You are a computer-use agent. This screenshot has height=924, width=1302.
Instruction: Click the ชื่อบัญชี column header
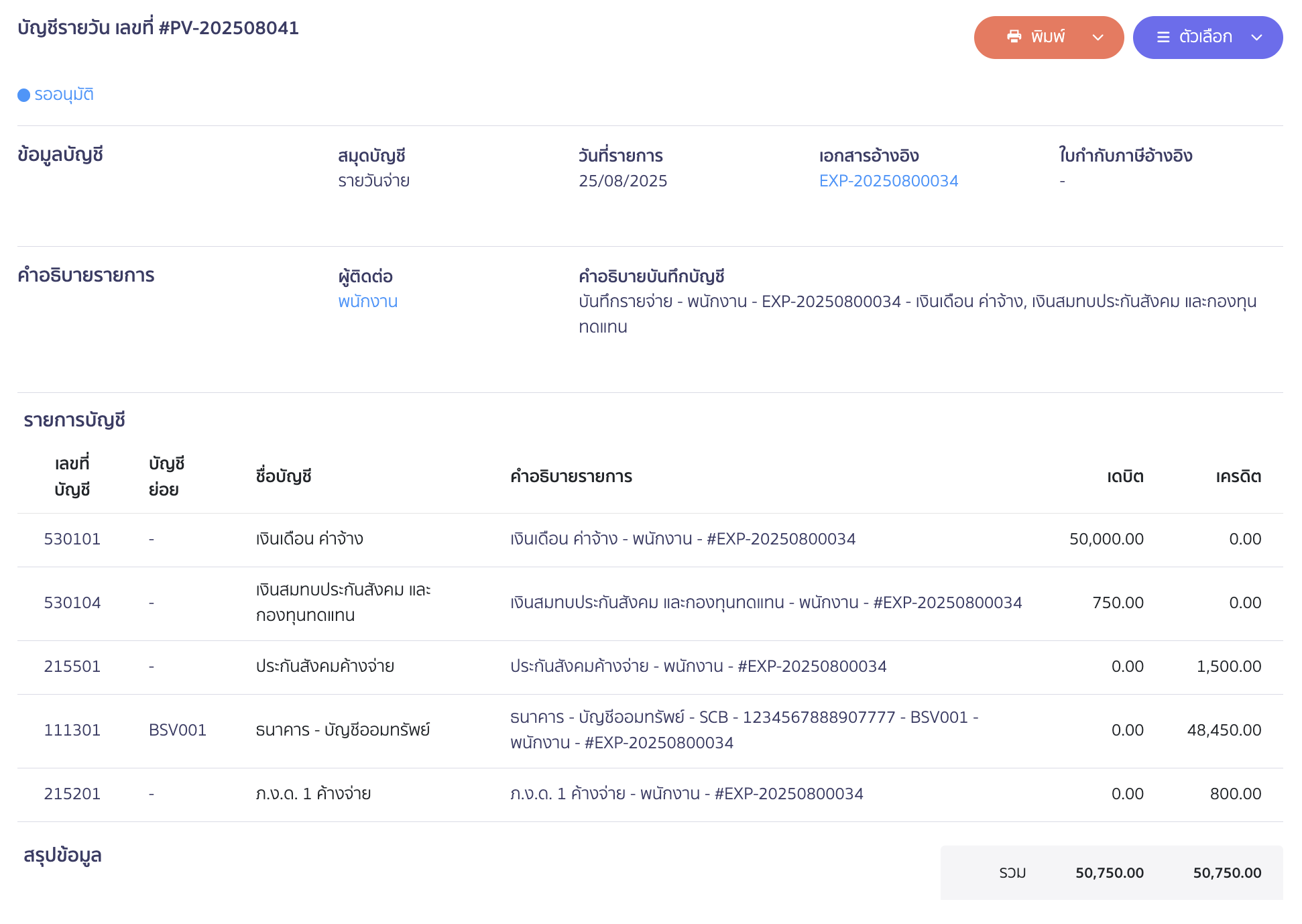(284, 477)
